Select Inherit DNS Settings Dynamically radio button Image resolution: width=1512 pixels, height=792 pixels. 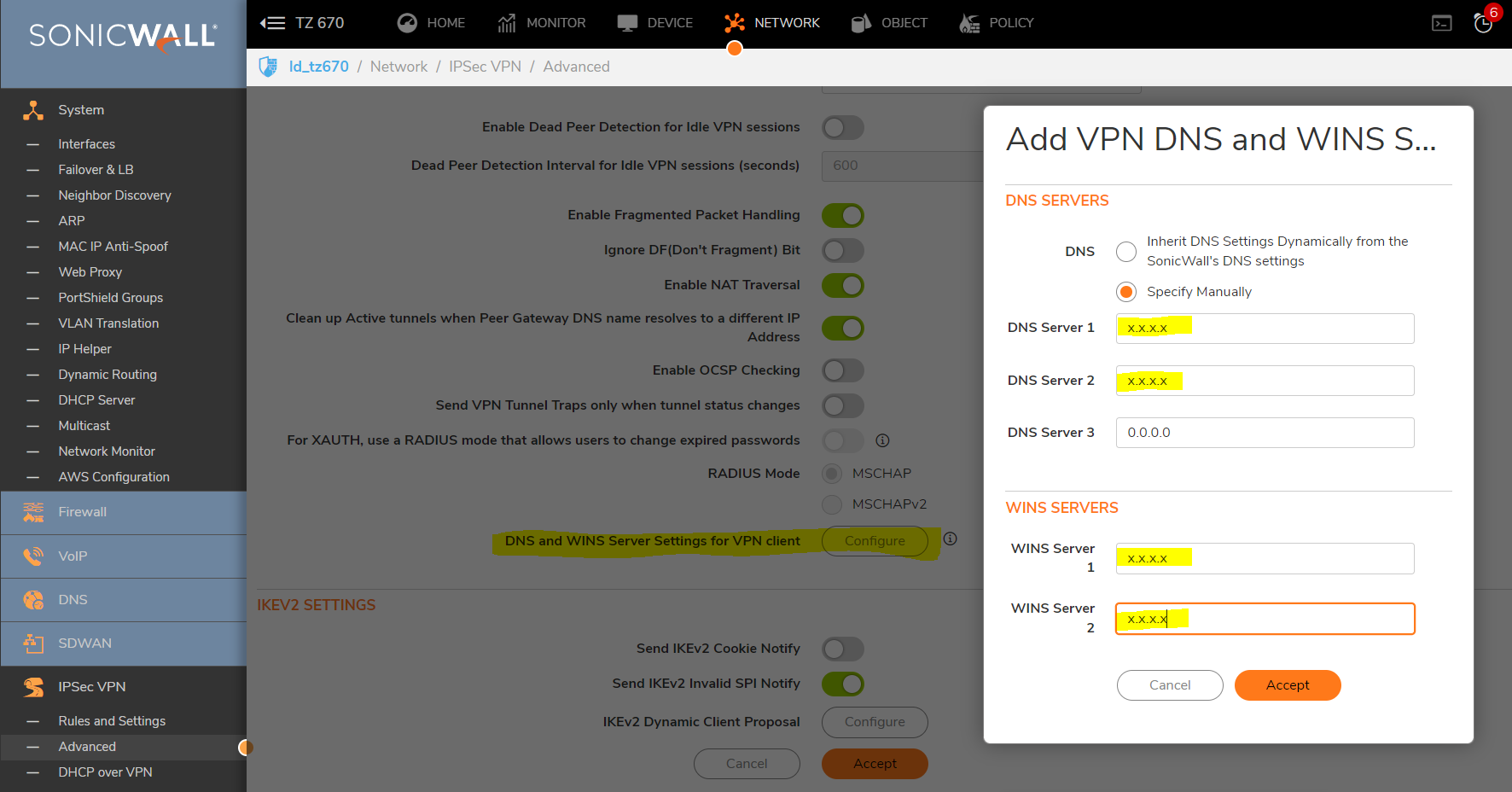point(1126,252)
